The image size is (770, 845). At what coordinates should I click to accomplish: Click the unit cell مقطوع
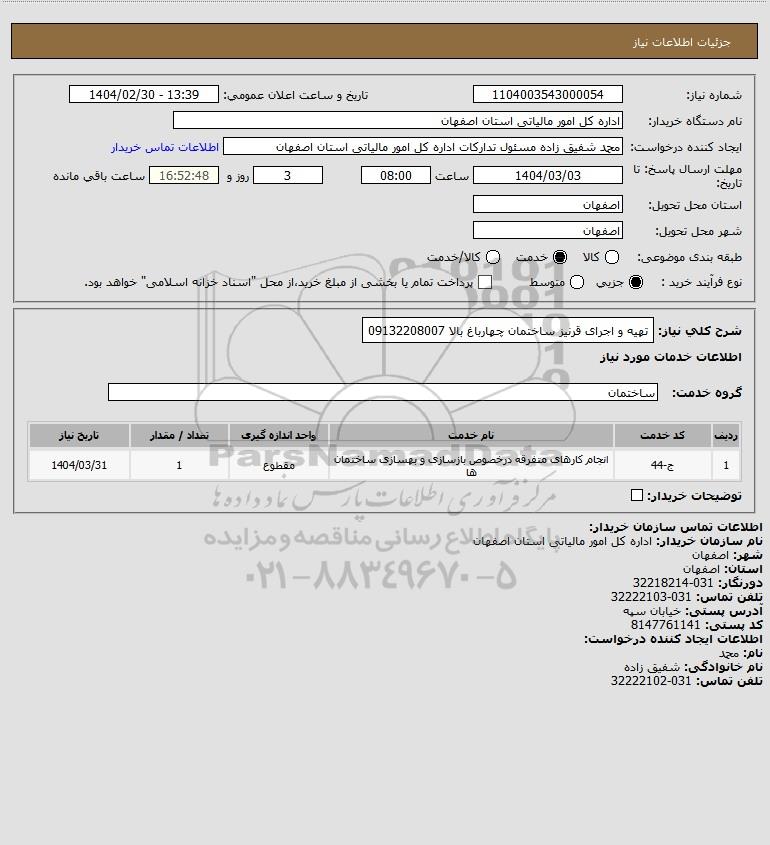point(279,465)
